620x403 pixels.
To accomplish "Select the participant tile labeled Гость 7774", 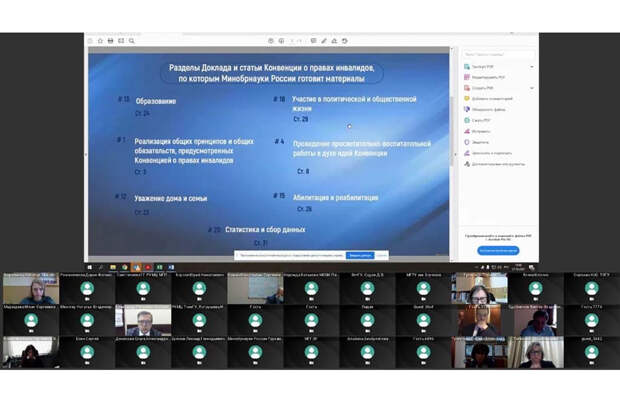I will [x=592, y=320].
